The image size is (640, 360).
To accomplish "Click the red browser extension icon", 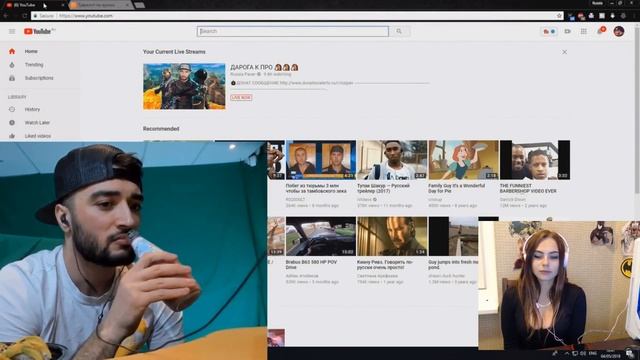I will (x=581, y=16).
